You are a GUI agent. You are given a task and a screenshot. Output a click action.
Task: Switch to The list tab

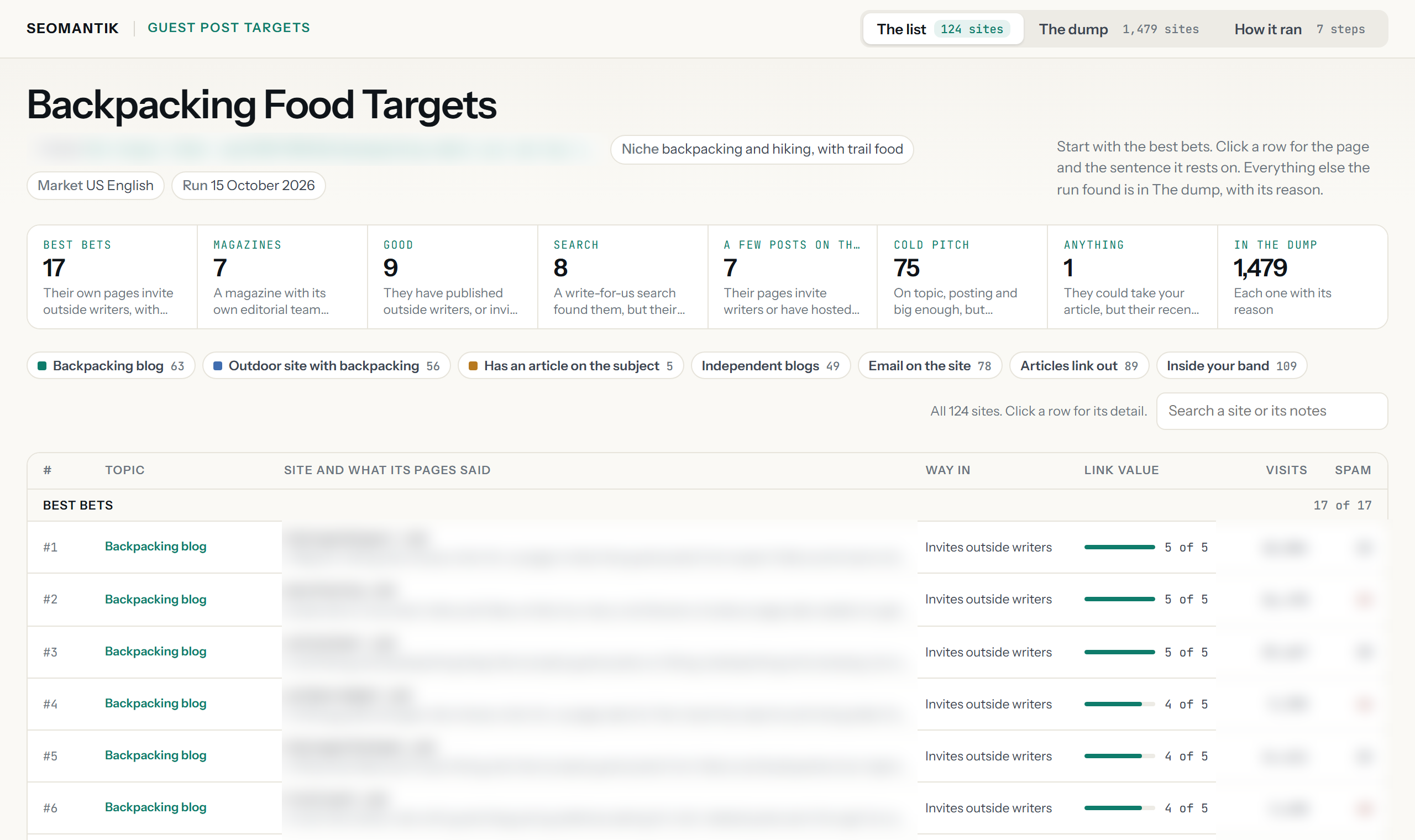[x=943, y=29]
